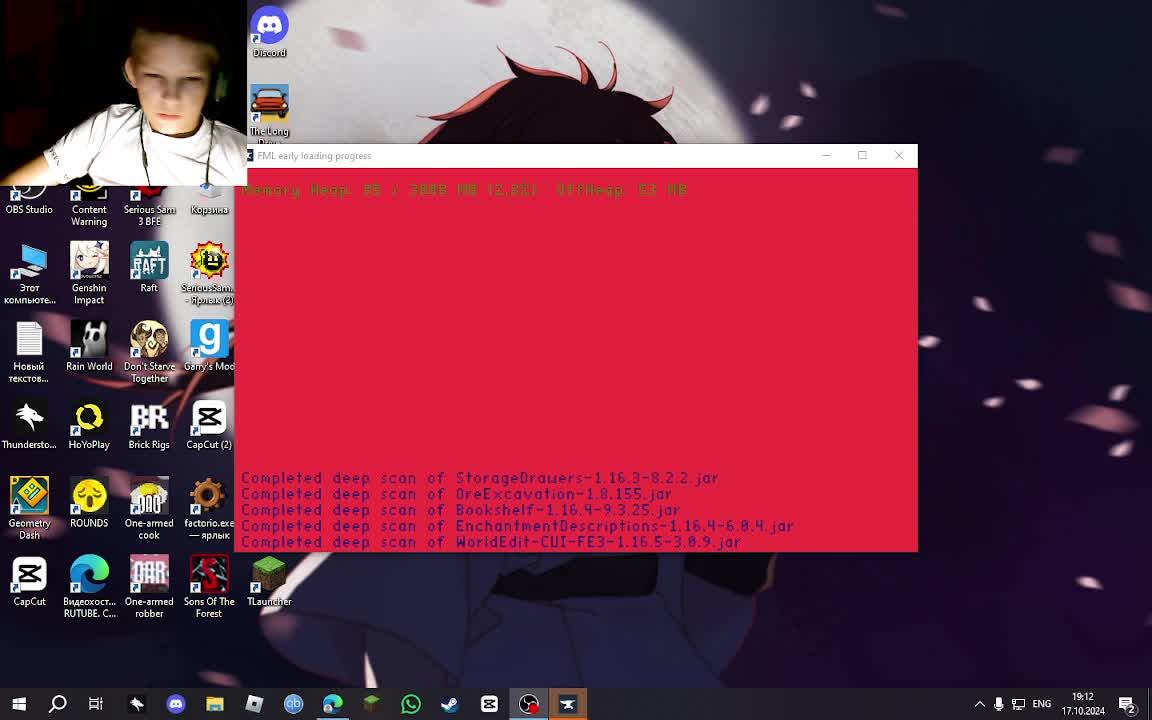Select the One-armed robber desktop icon
Screen dimensions: 1152x720
pyautogui.click(x=149, y=586)
